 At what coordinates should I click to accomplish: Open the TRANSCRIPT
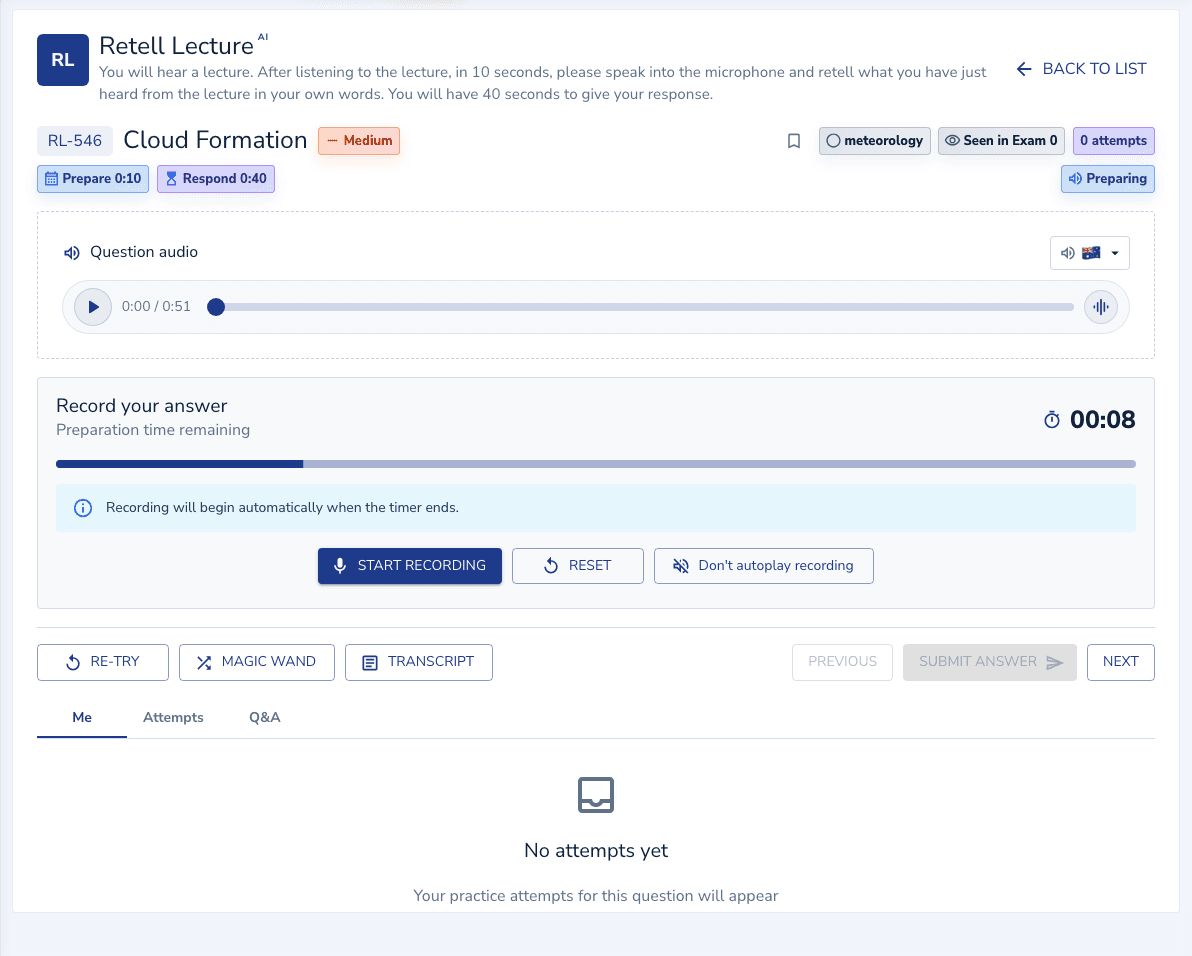point(419,663)
